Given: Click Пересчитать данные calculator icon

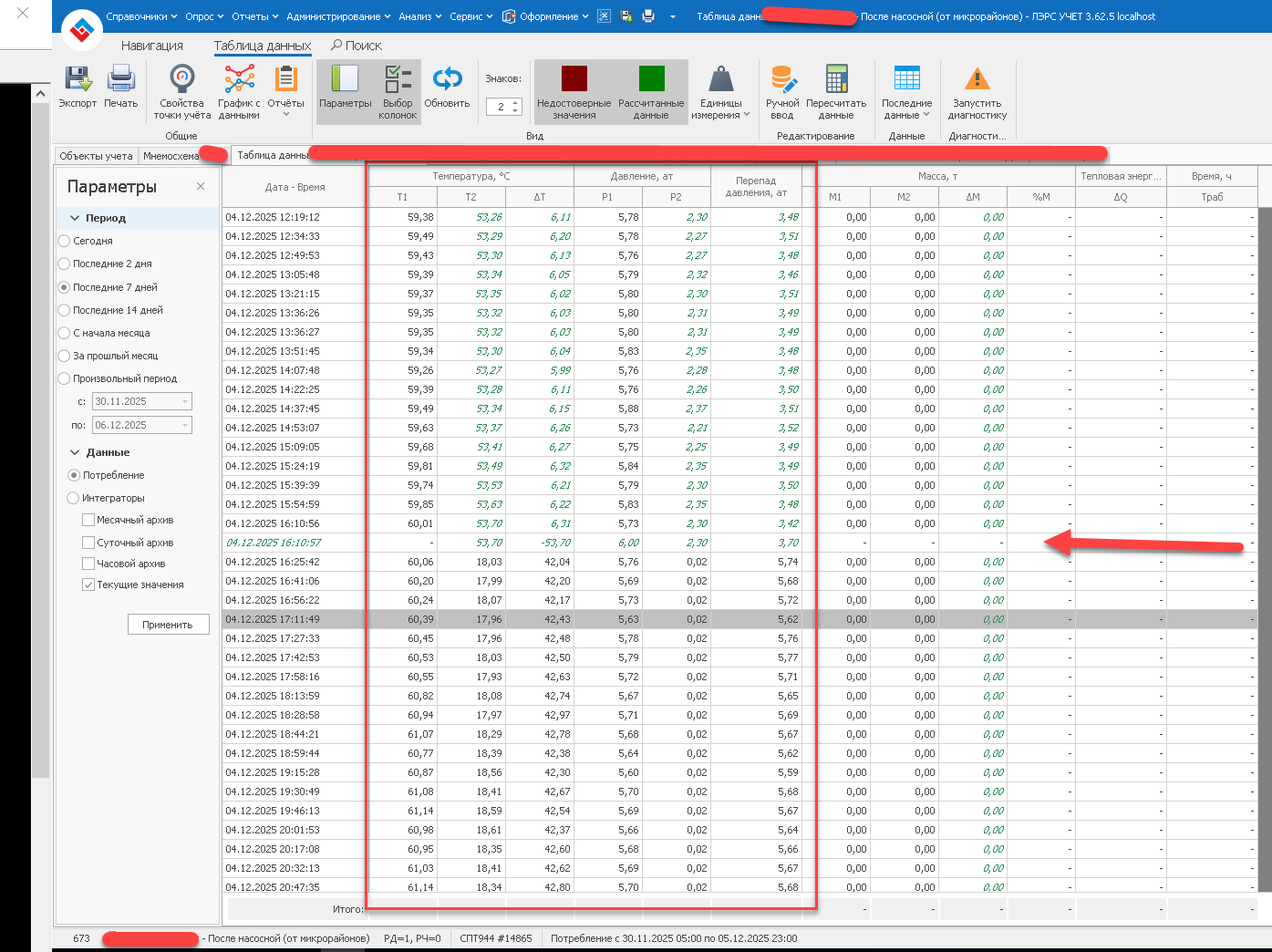Looking at the screenshot, I should (x=836, y=80).
